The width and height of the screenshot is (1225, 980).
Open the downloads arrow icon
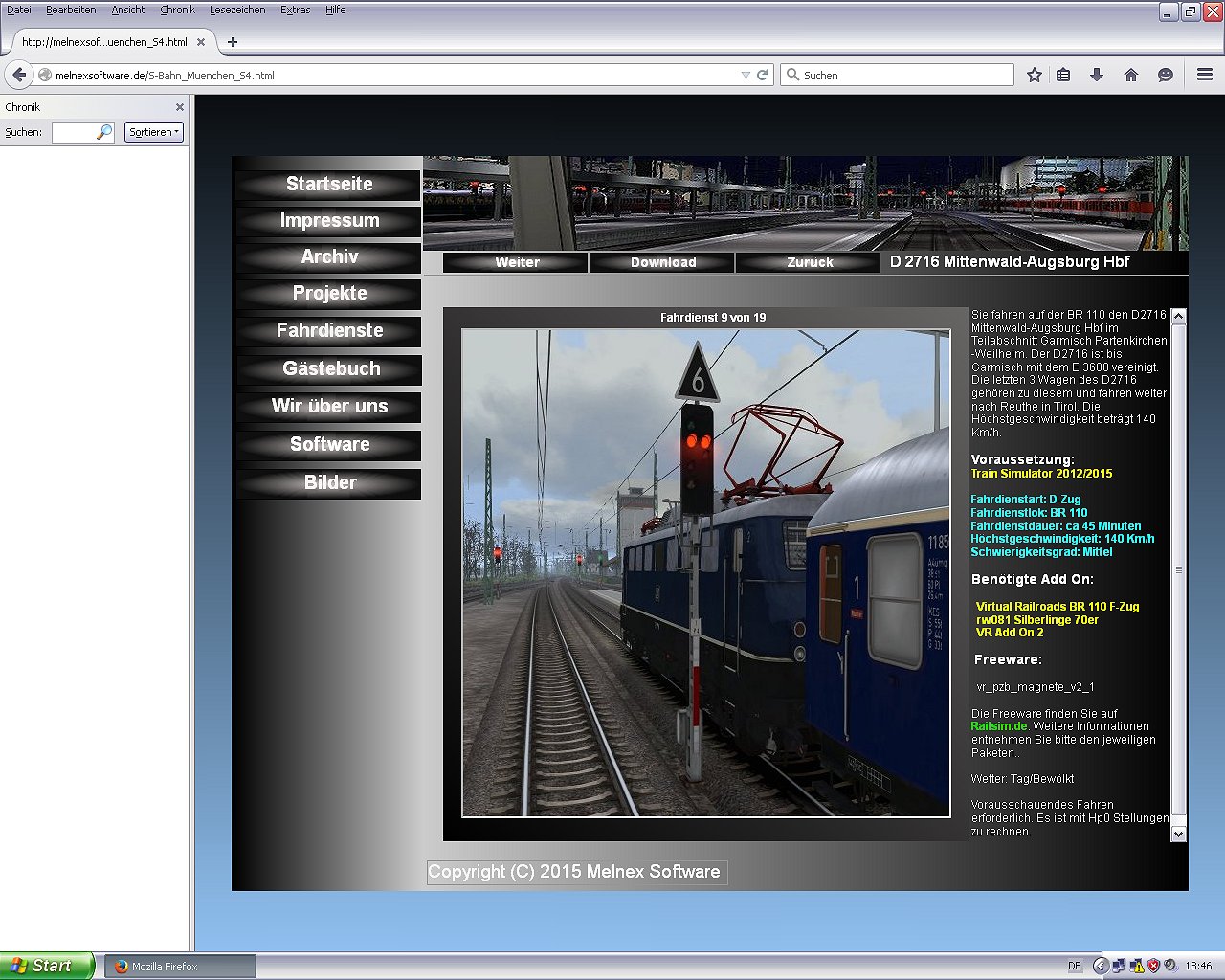click(x=1097, y=75)
